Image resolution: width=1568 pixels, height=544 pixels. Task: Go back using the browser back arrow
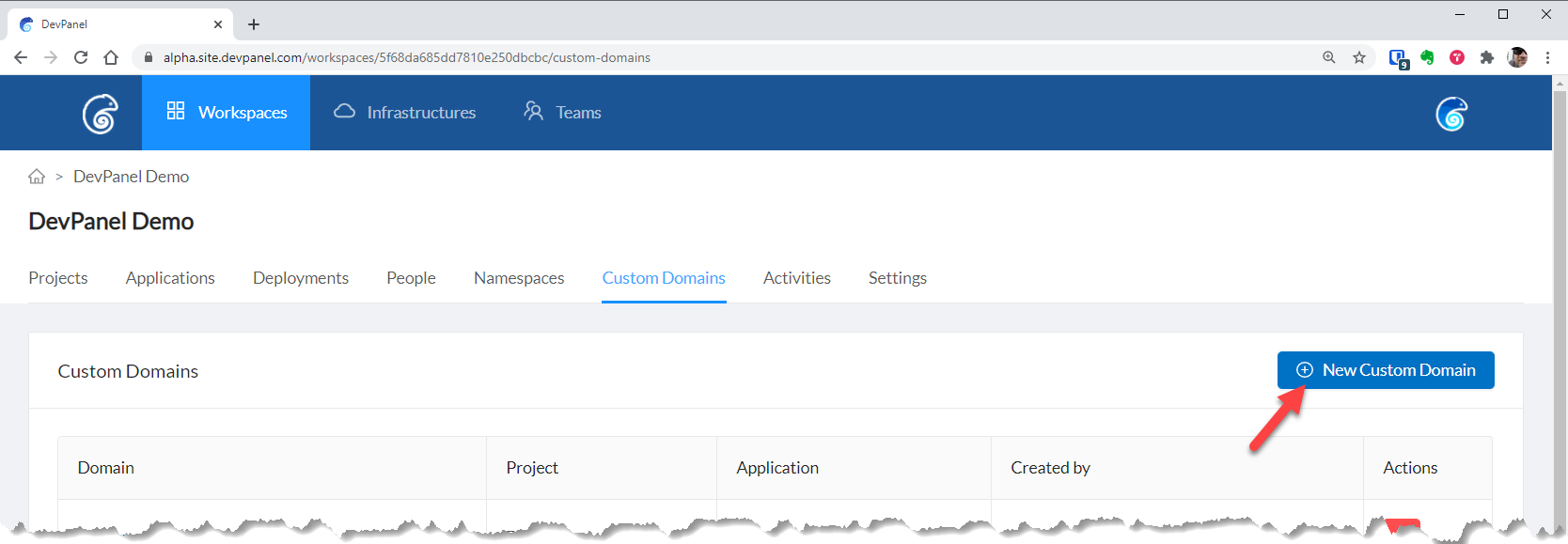tap(21, 57)
